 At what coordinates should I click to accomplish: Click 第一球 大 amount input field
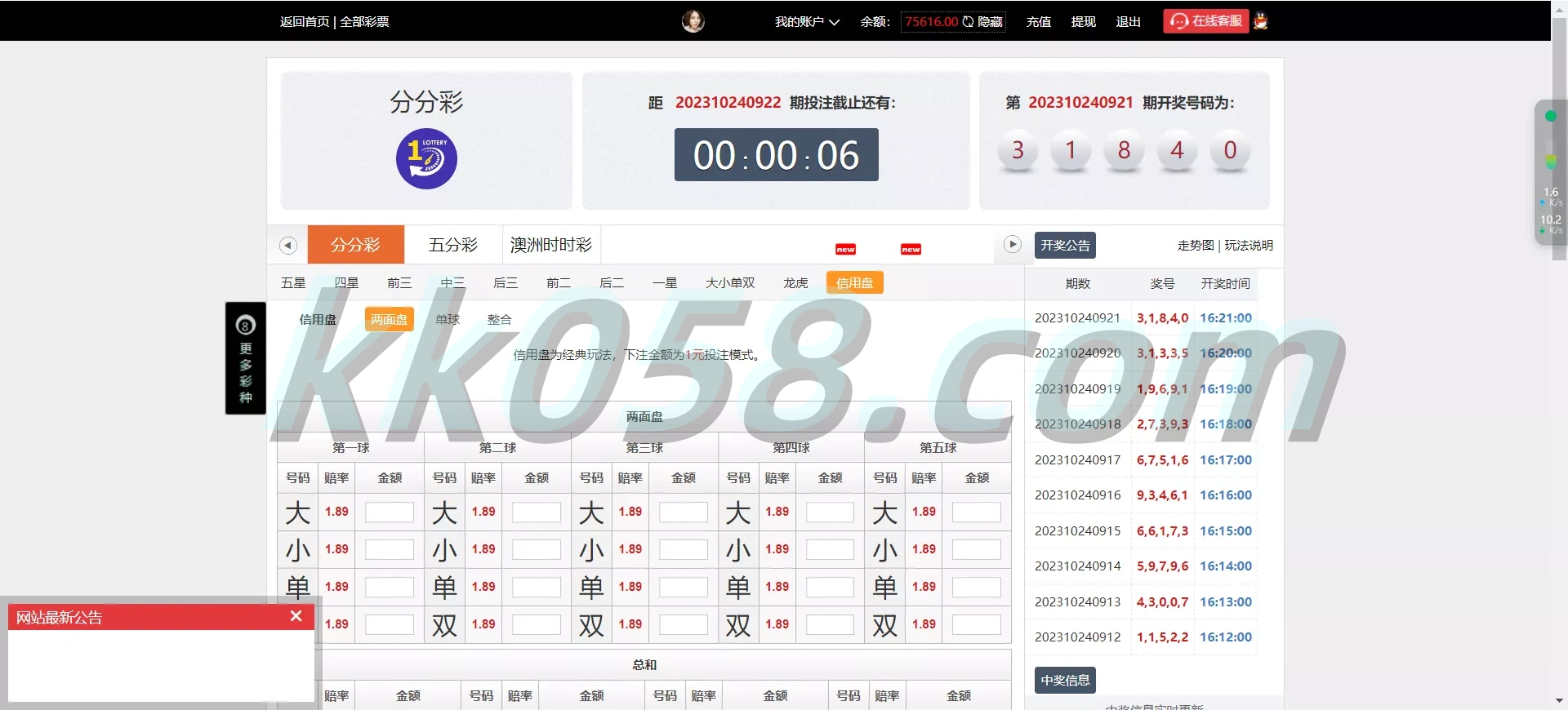tap(390, 512)
